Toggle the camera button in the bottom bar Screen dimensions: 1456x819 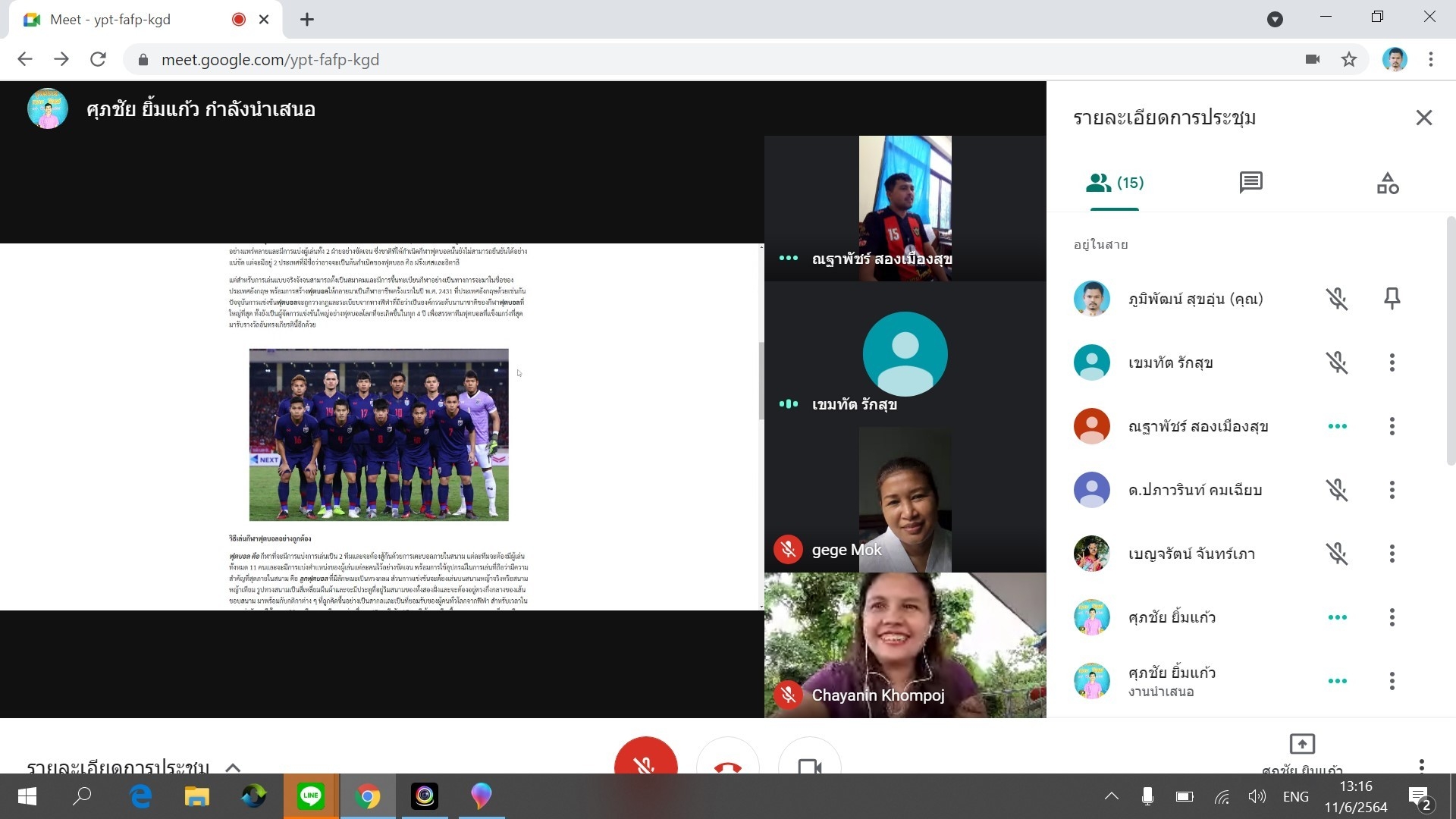809,762
